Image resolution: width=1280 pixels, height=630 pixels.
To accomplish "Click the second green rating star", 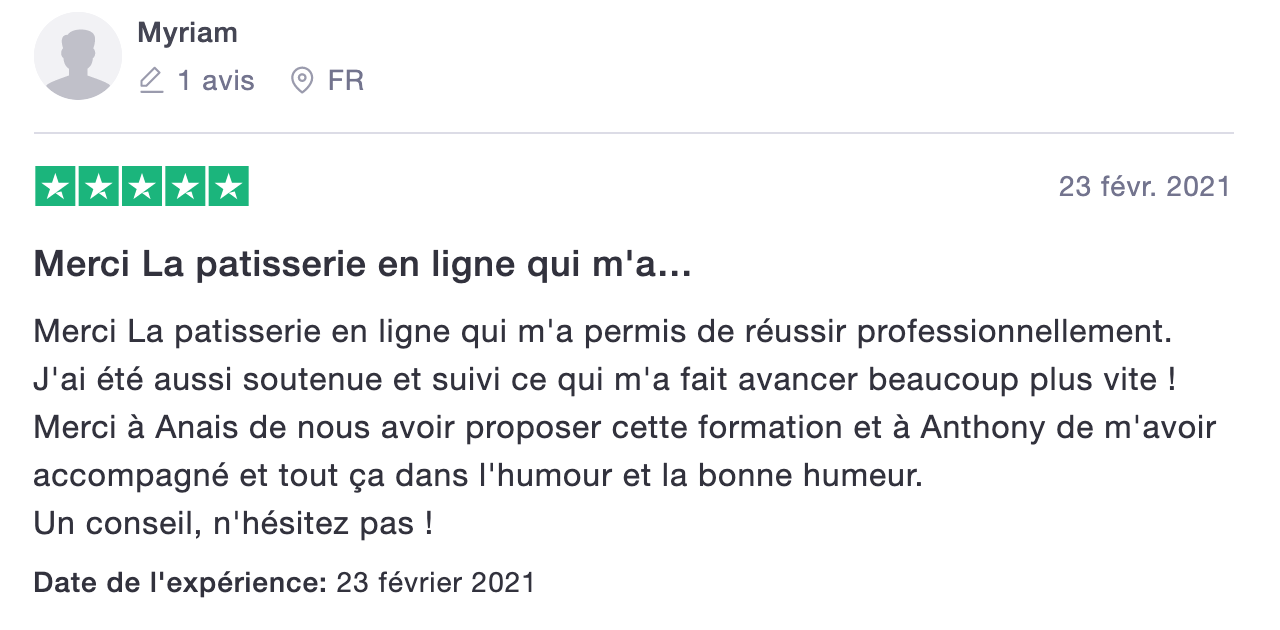I will pyautogui.click(x=98, y=187).
